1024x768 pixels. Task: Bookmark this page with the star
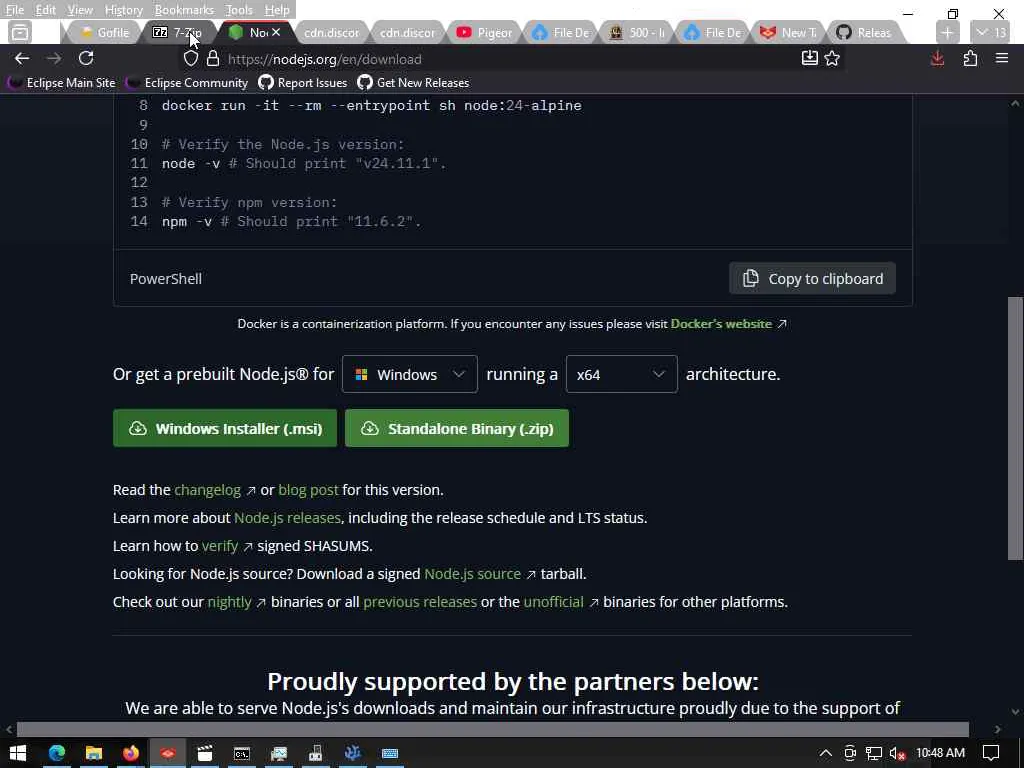(x=832, y=59)
